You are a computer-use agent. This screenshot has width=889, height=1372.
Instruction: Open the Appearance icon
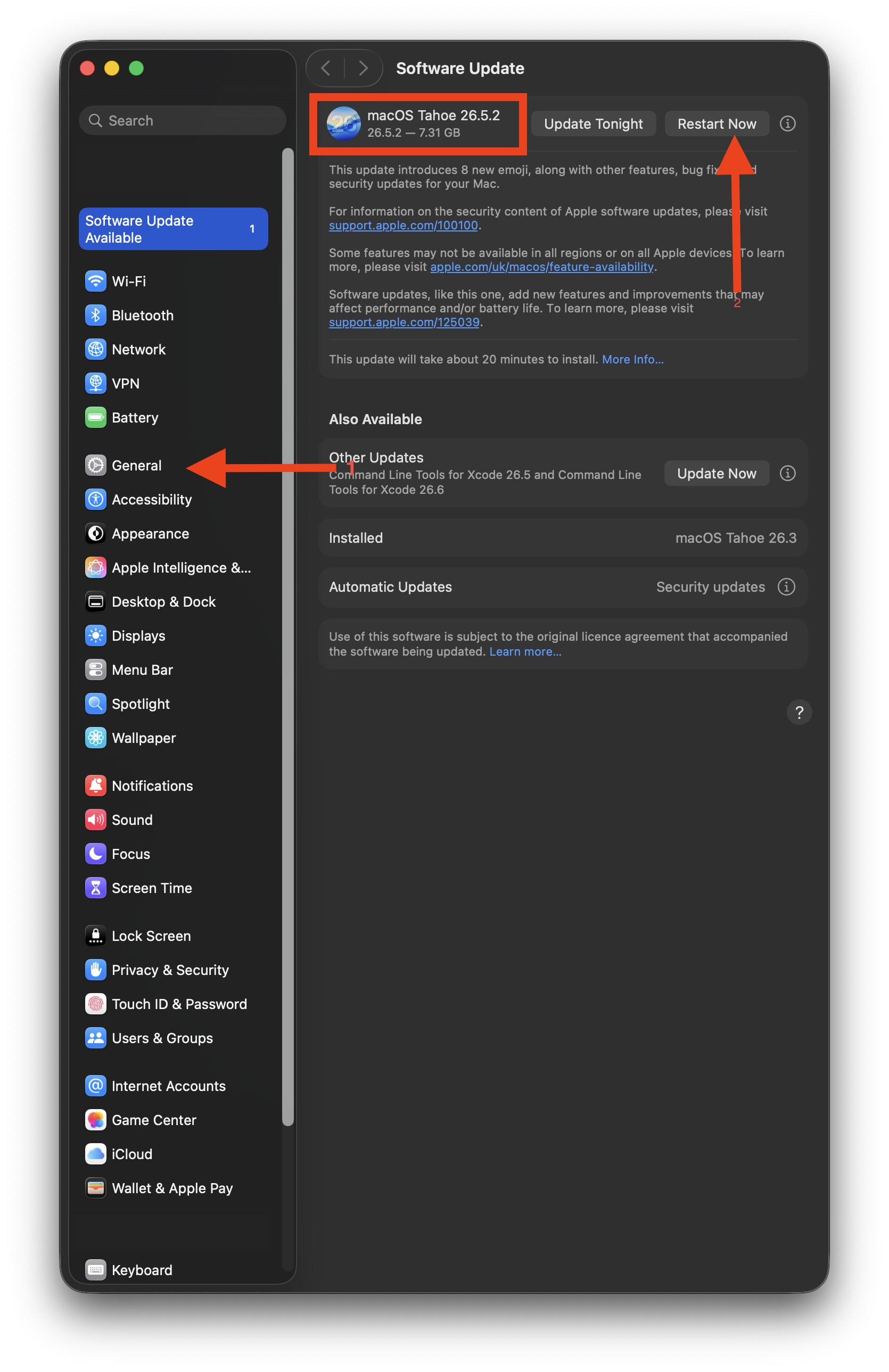[96, 533]
